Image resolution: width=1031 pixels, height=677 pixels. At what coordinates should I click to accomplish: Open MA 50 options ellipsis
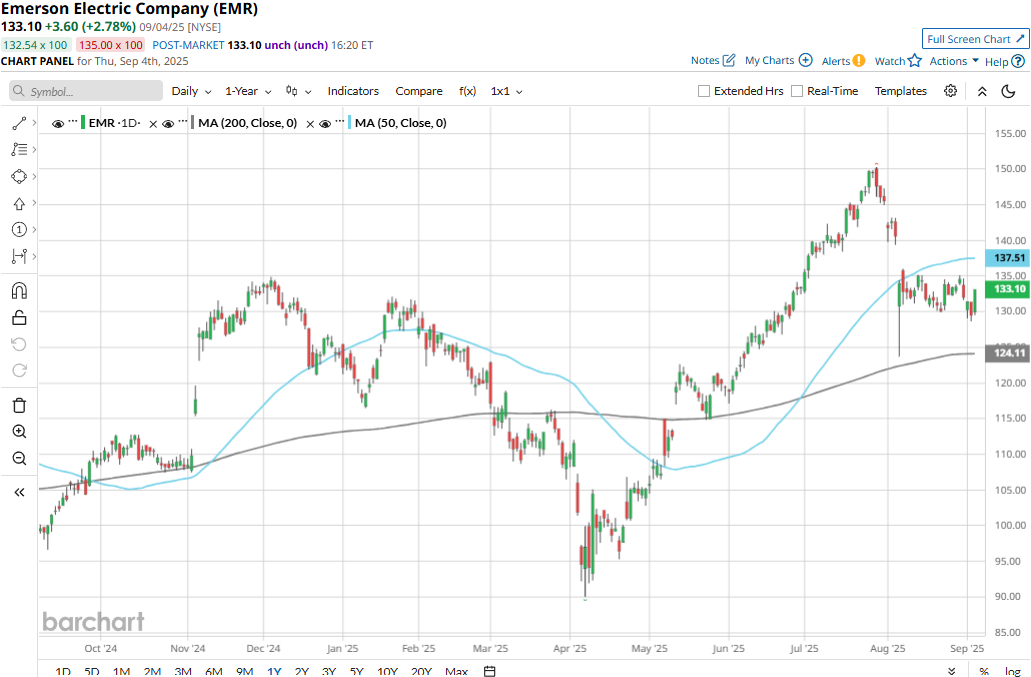point(340,122)
